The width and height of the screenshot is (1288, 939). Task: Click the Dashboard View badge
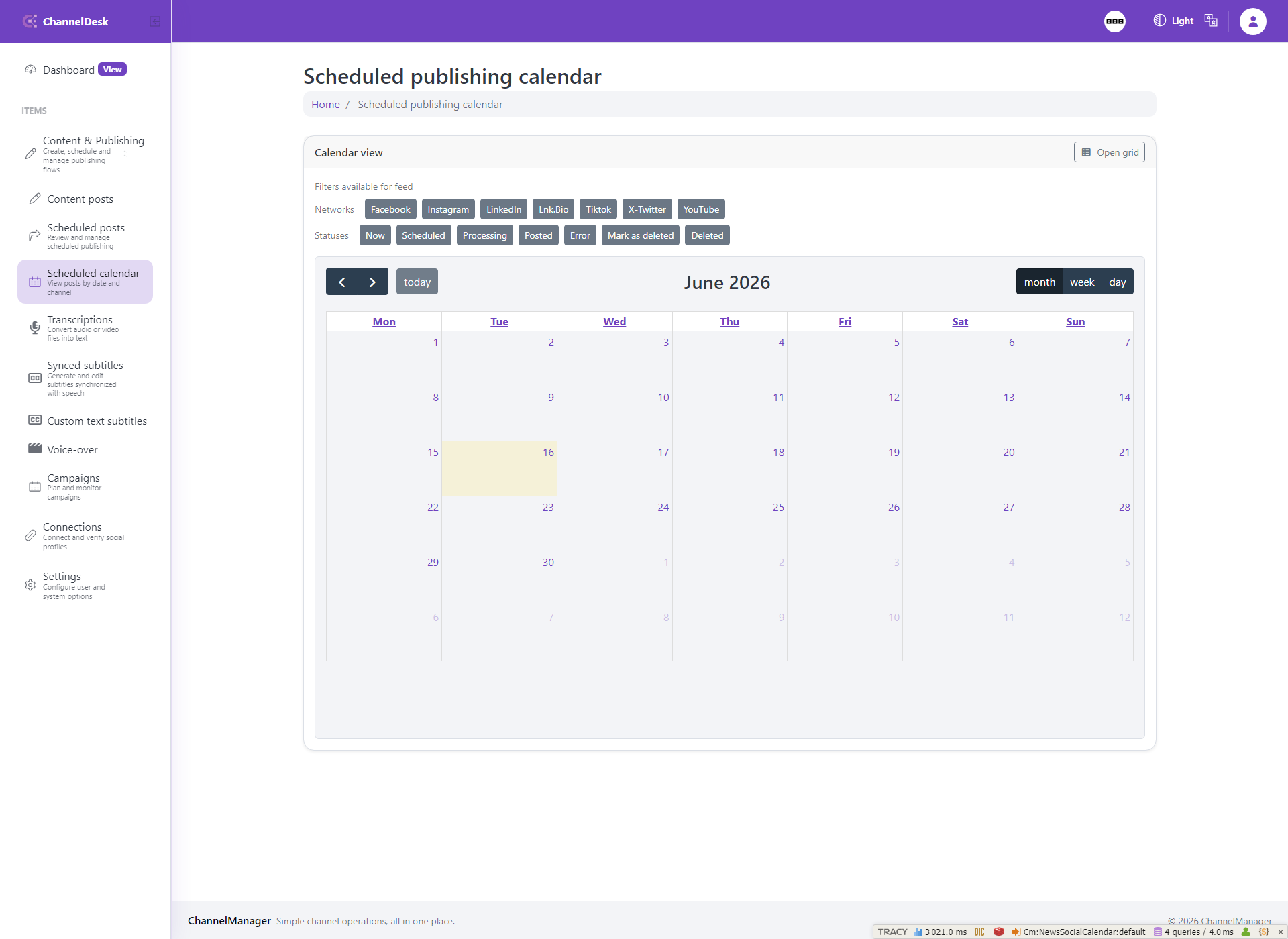112,70
